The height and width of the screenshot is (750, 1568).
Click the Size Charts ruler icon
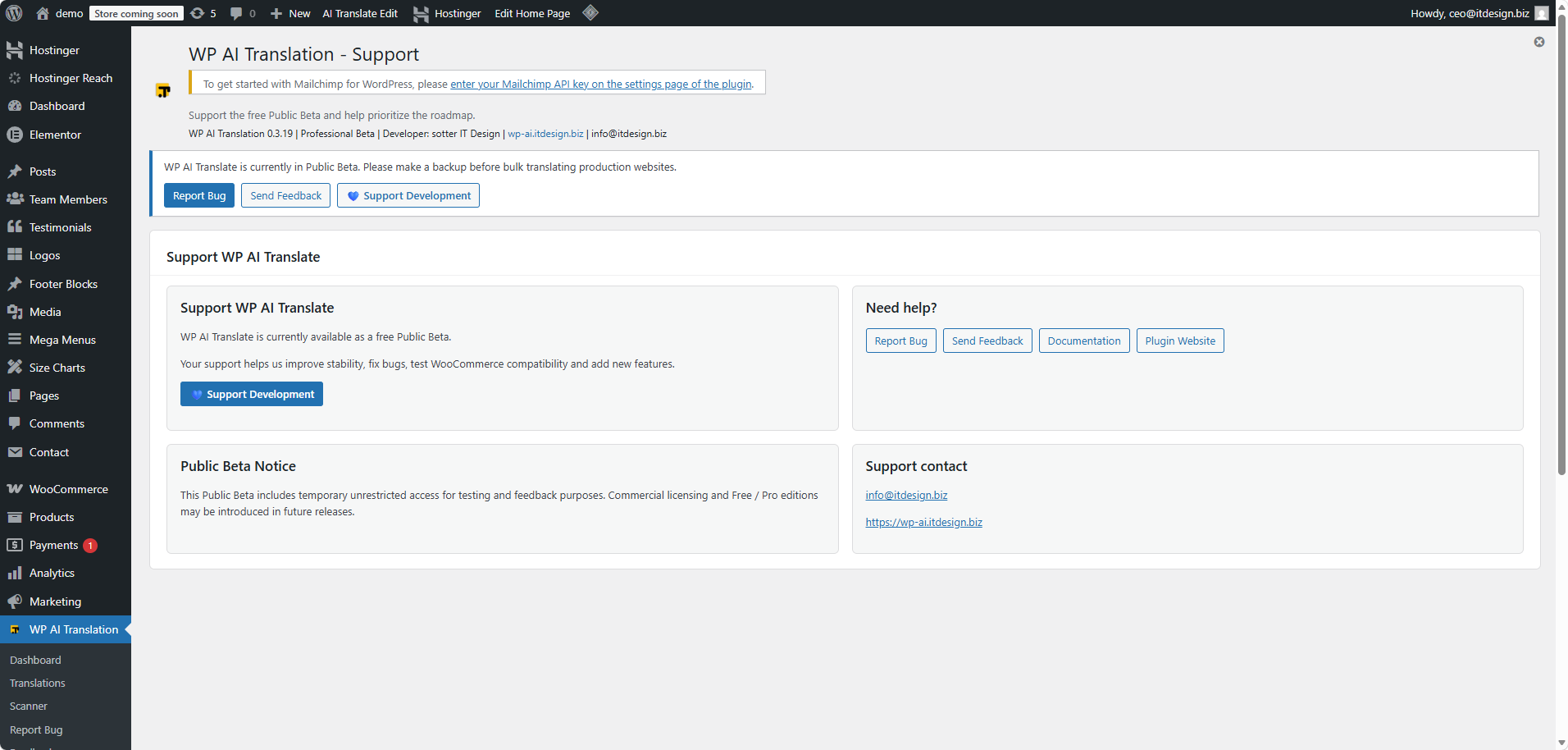[15, 368]
